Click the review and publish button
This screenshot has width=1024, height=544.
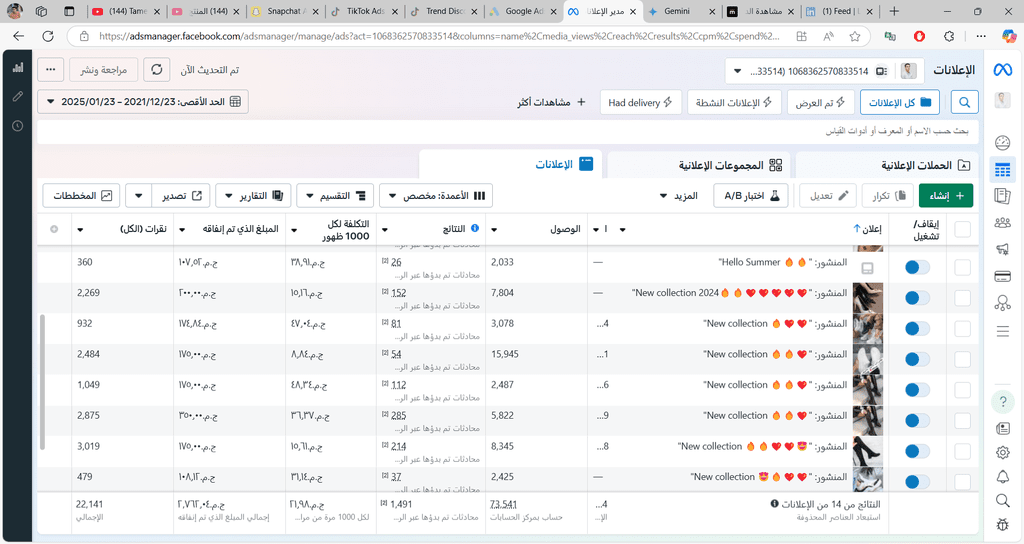click(x=103, y=69)
